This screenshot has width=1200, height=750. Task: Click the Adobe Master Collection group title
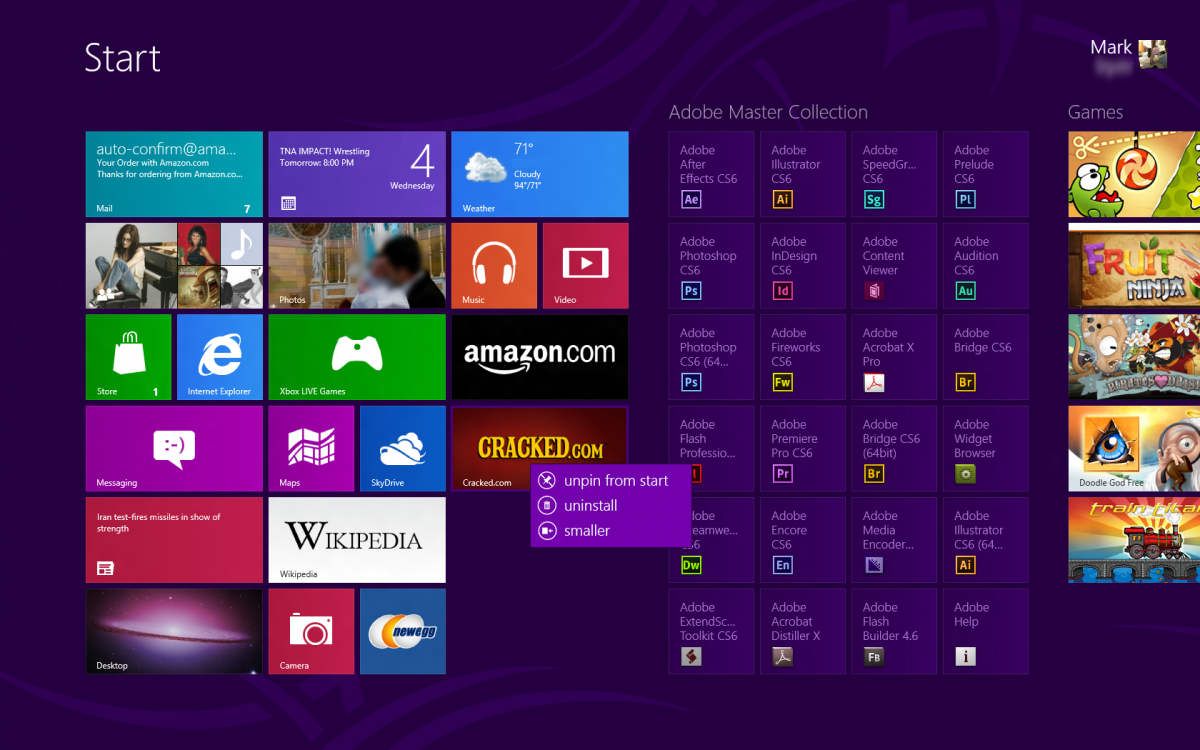tap(768, 112)
